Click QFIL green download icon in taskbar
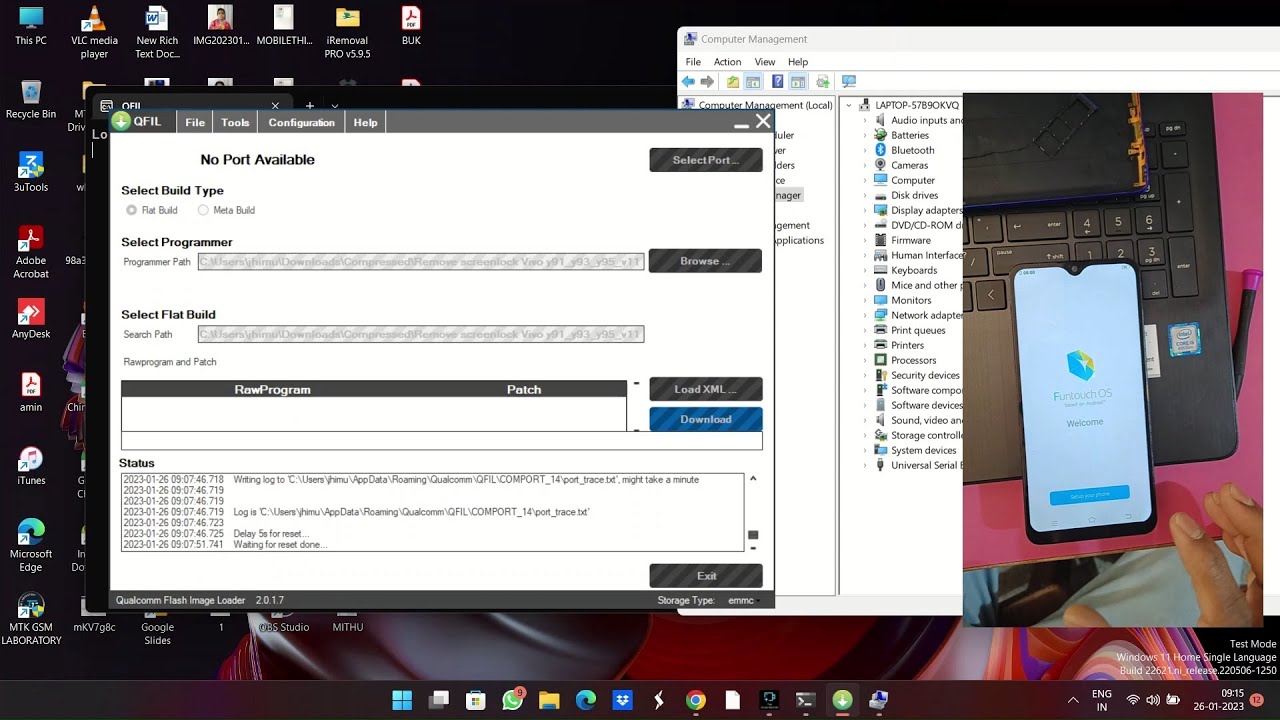Screen dimensions: 1280x720 tap(842, 700)
